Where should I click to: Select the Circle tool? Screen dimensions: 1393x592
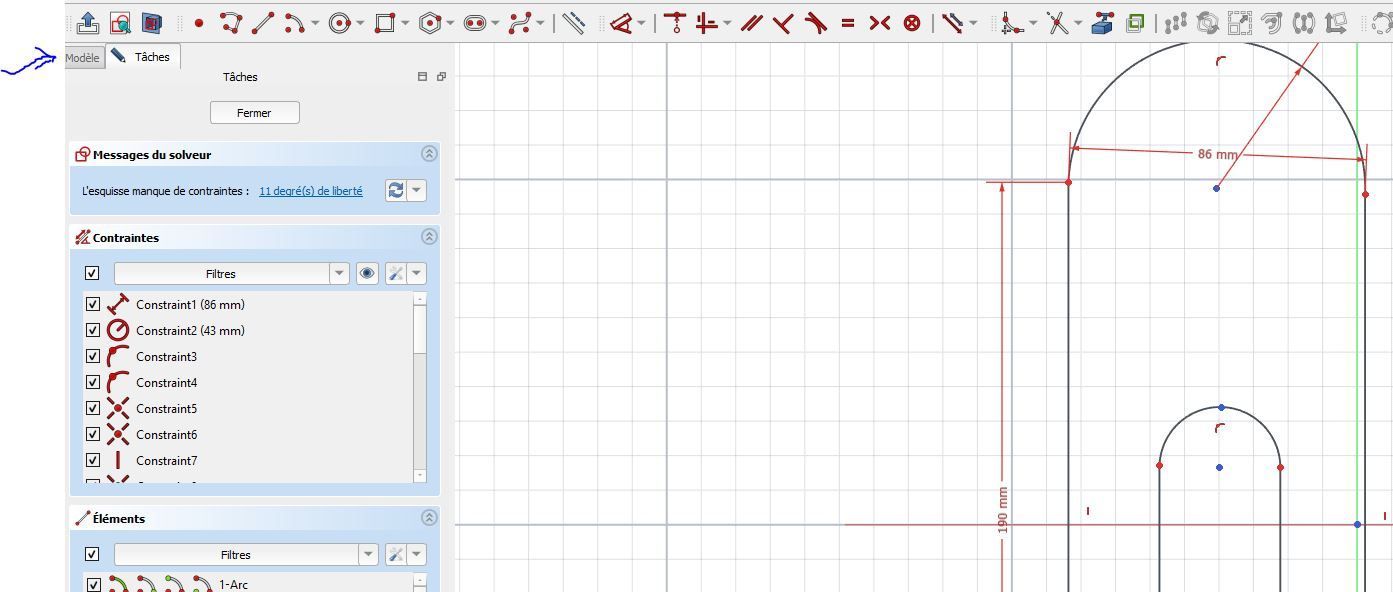tap(339, 22)
